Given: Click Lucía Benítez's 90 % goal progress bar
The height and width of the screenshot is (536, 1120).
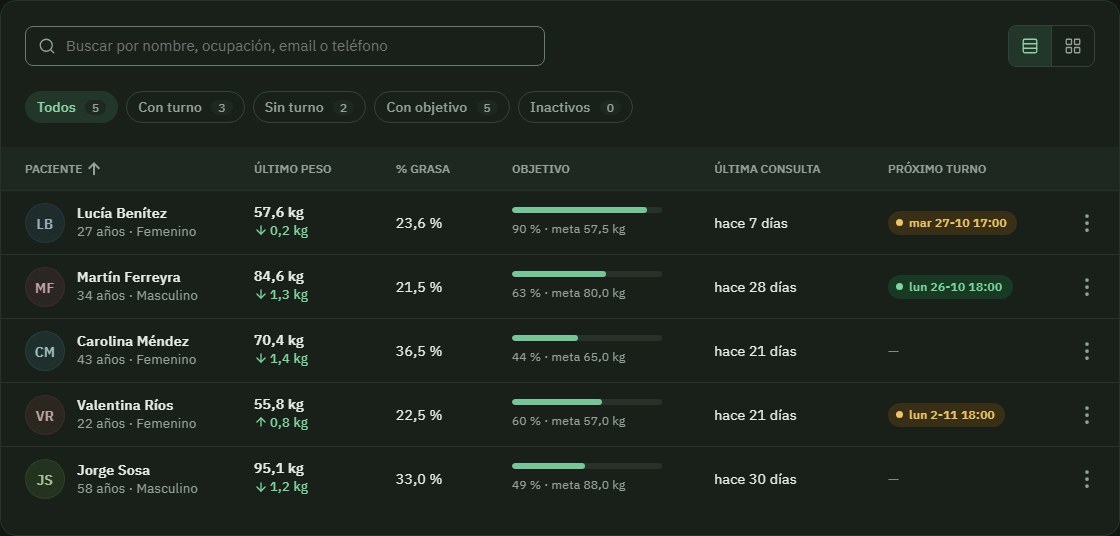Looking at the screenshot, I should pyautogui.click(x=587, y=210).
